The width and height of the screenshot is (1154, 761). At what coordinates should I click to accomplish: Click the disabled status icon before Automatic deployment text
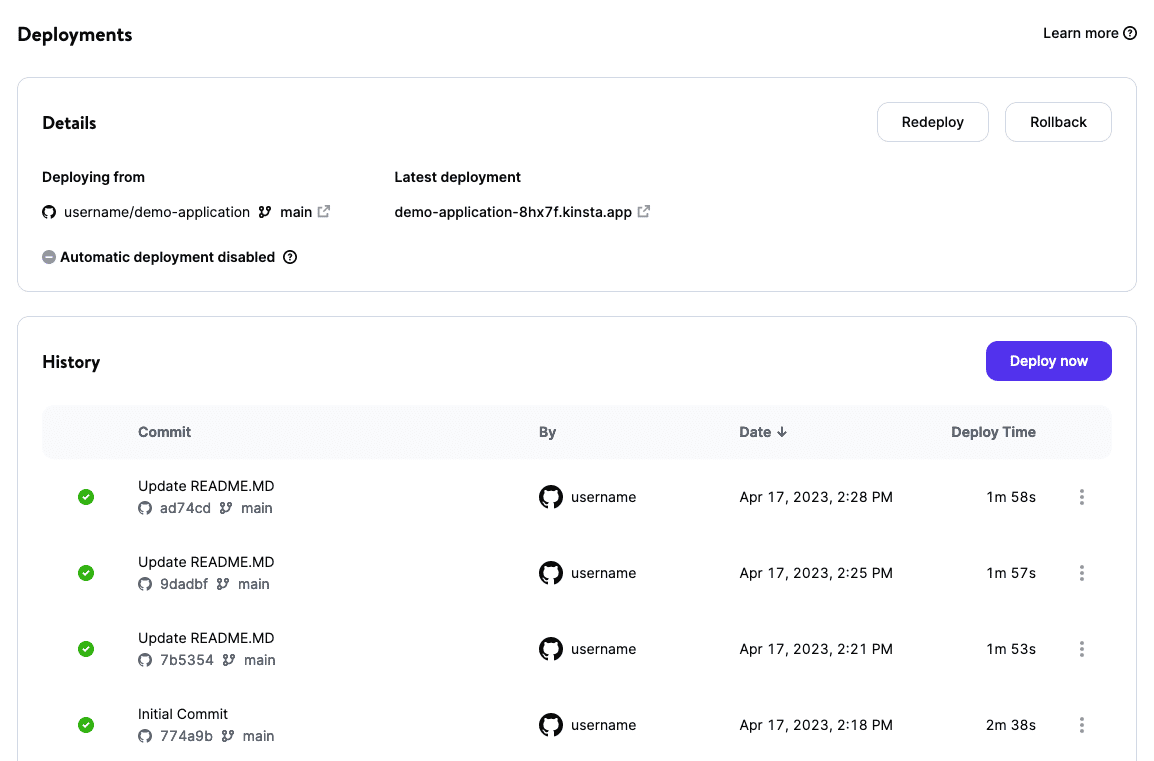(x=49, y=257)
